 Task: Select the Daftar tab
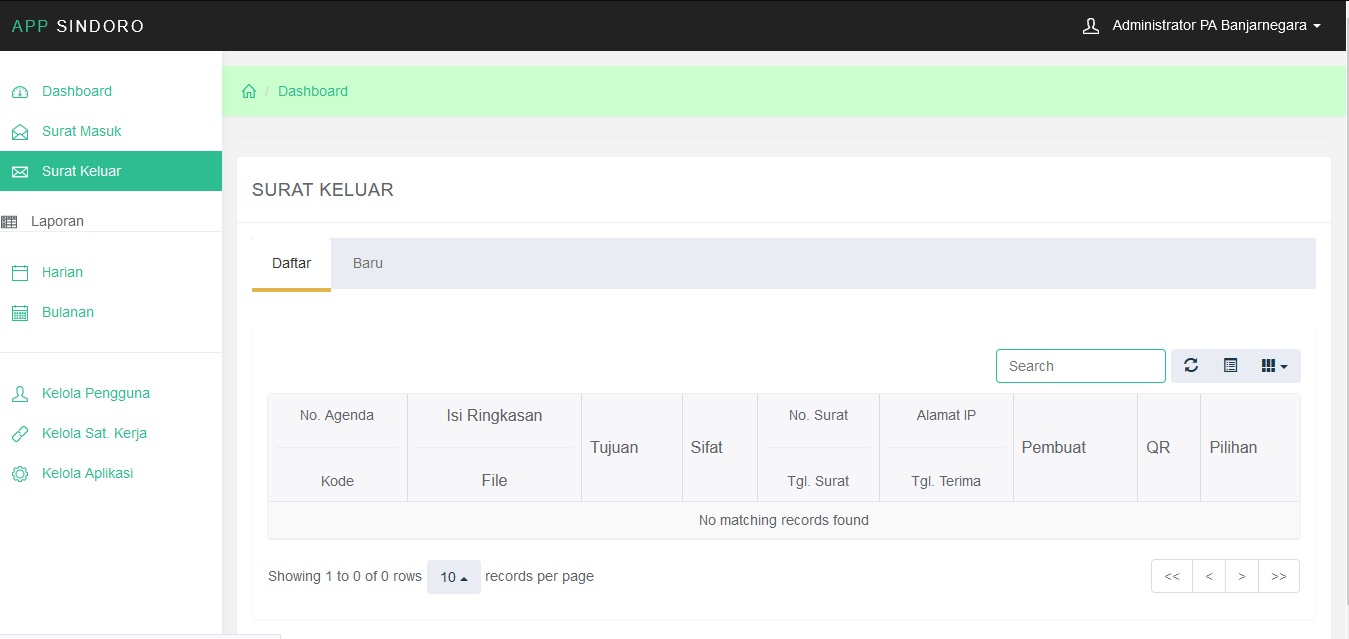[291, 264]
